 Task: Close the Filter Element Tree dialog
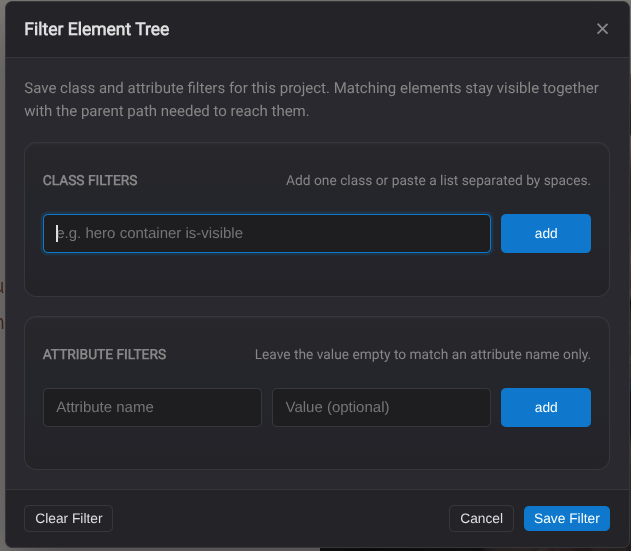(602, 29)
